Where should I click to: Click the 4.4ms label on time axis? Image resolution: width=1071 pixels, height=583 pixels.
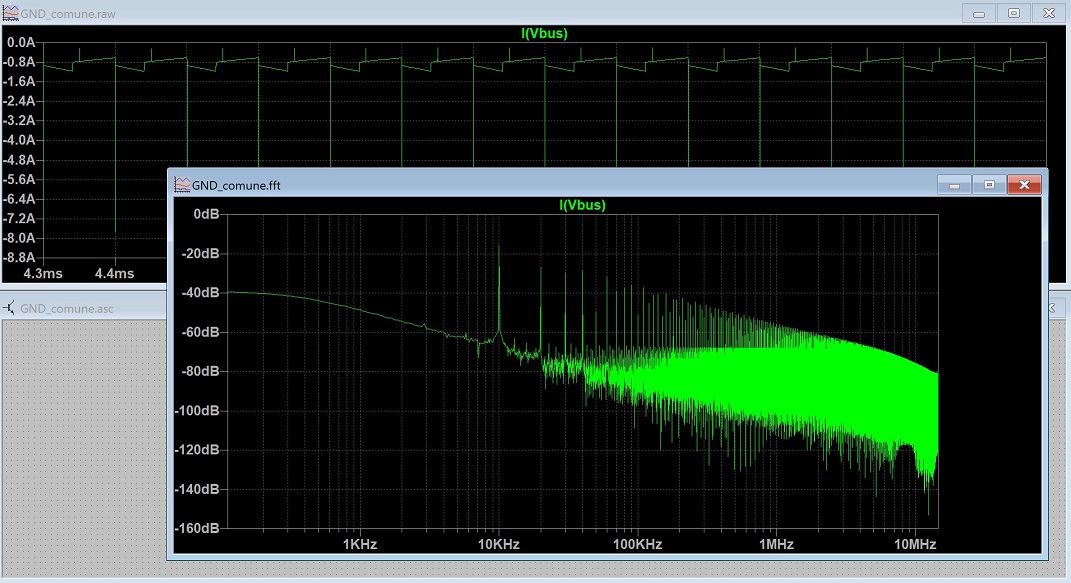tap(114, 273)
